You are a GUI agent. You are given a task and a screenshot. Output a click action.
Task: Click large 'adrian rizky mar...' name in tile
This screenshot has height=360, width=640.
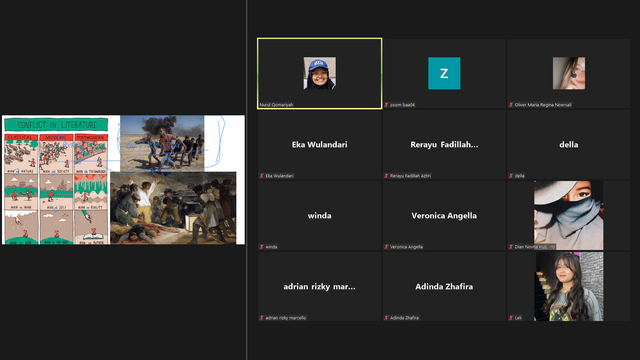click(320, 287)
